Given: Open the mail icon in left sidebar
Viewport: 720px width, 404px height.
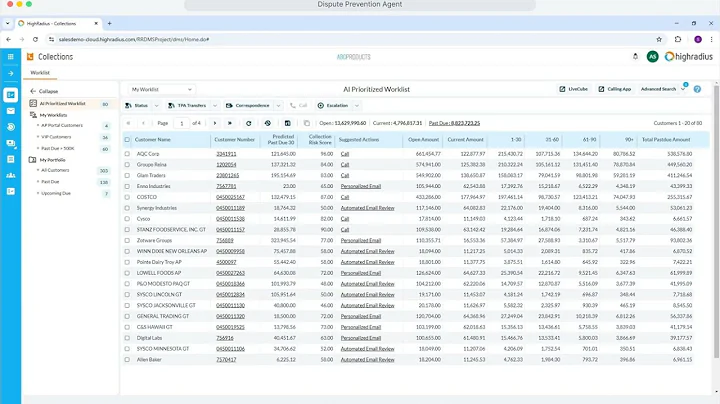Looking at the screenshot, I should (11, 111).
